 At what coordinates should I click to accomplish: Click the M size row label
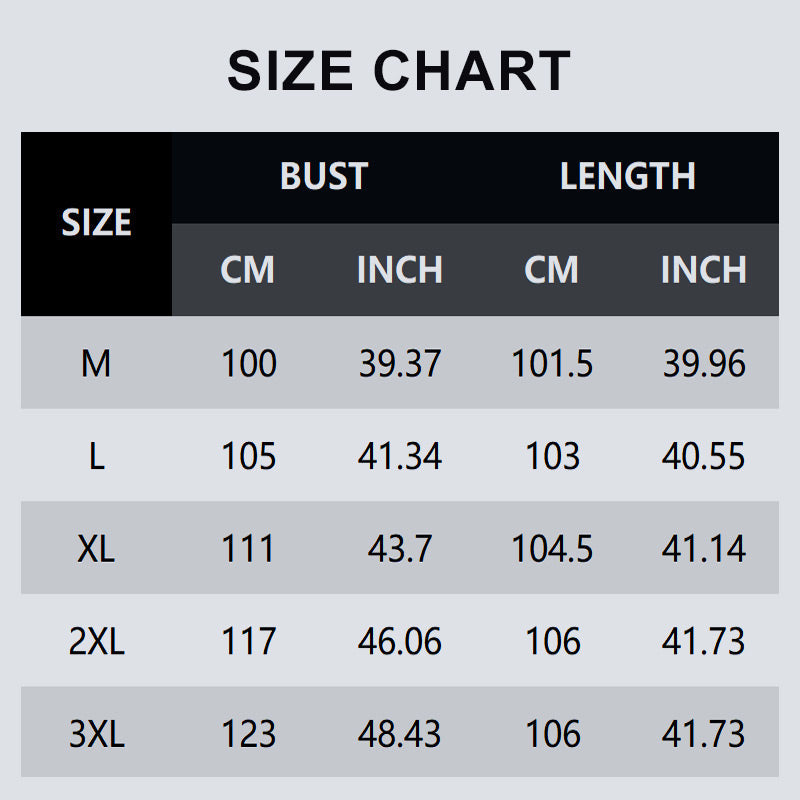[96, 364]
